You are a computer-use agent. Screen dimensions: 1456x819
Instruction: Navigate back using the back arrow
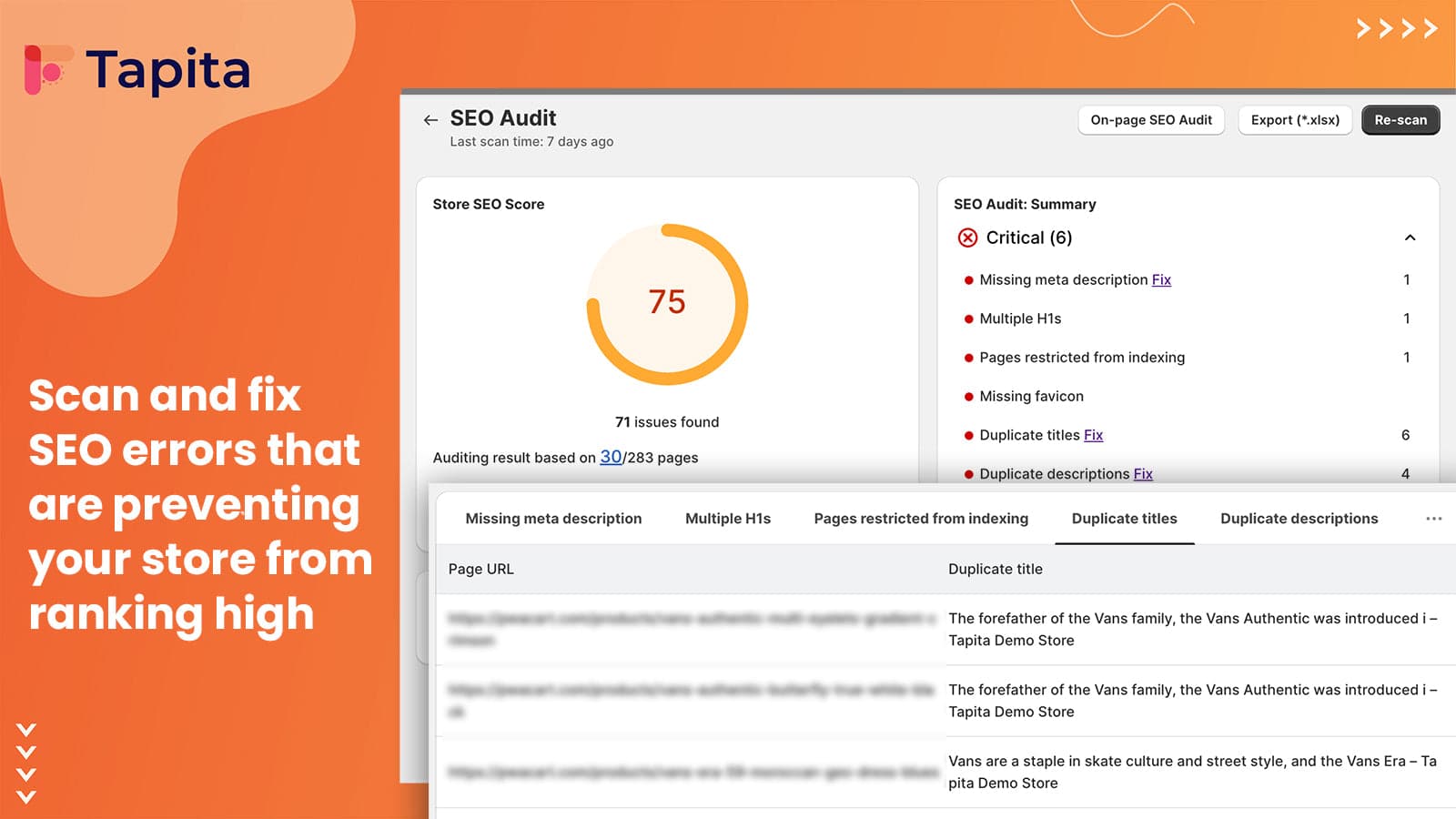(430, 119)
